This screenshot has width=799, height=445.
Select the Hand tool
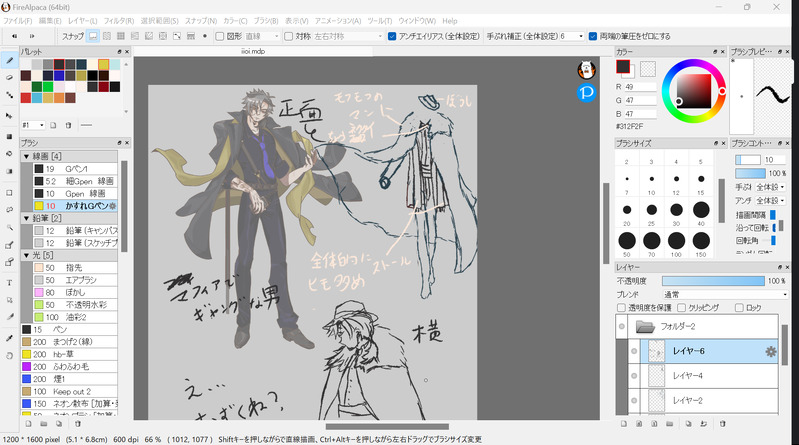click(9, 355)
